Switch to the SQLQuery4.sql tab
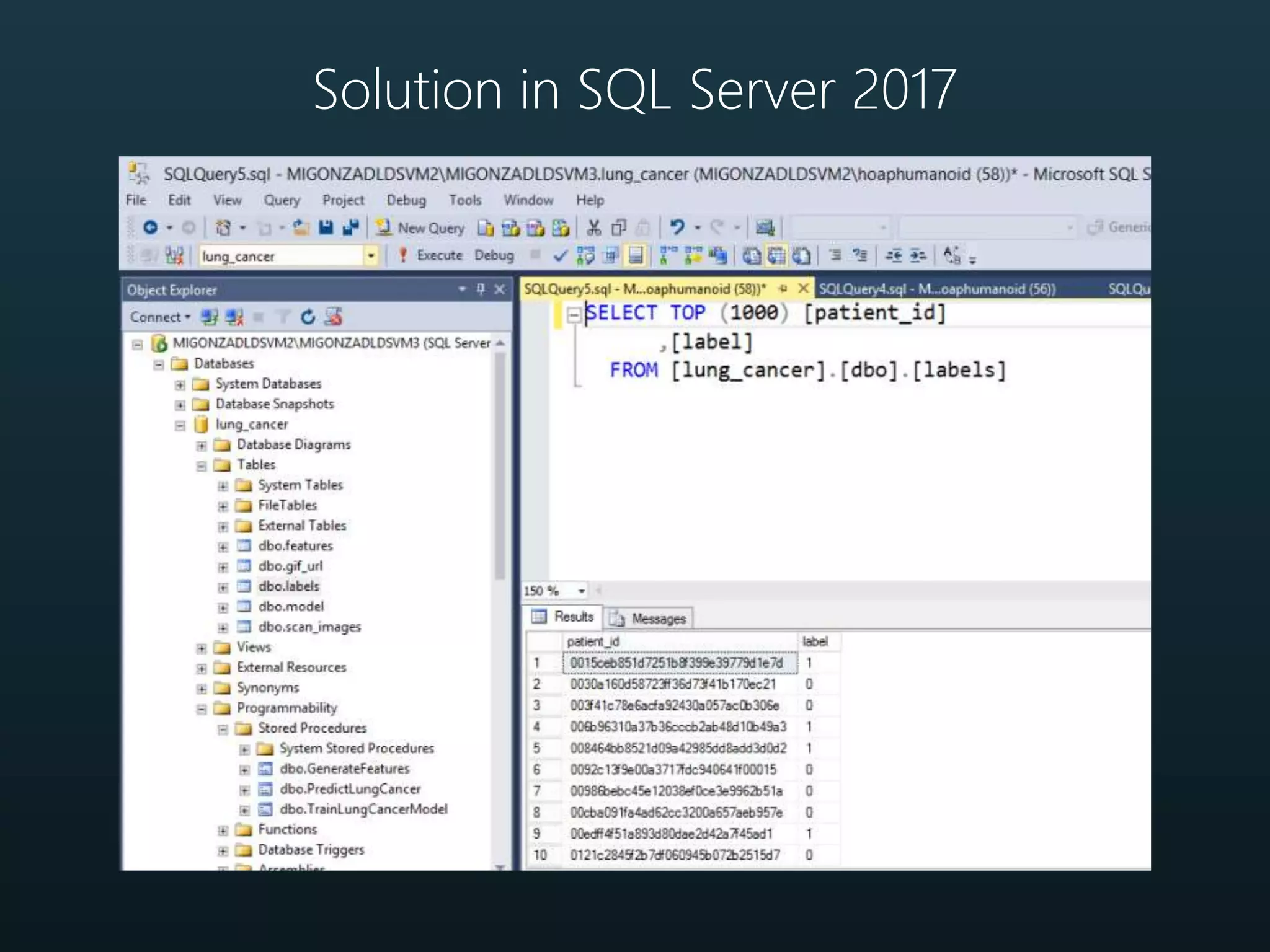The height and width of the screenshot is (952, 1270). point(937,289)
